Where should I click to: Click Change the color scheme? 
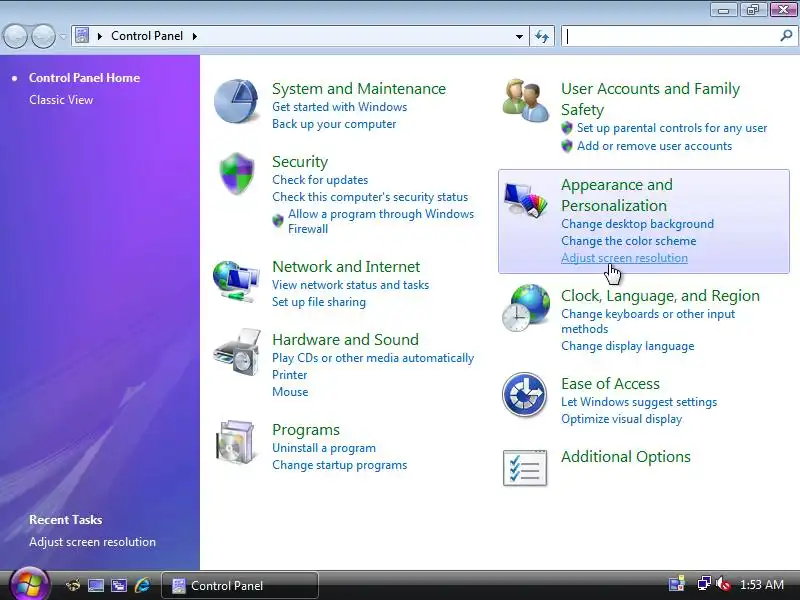(629, 241)
